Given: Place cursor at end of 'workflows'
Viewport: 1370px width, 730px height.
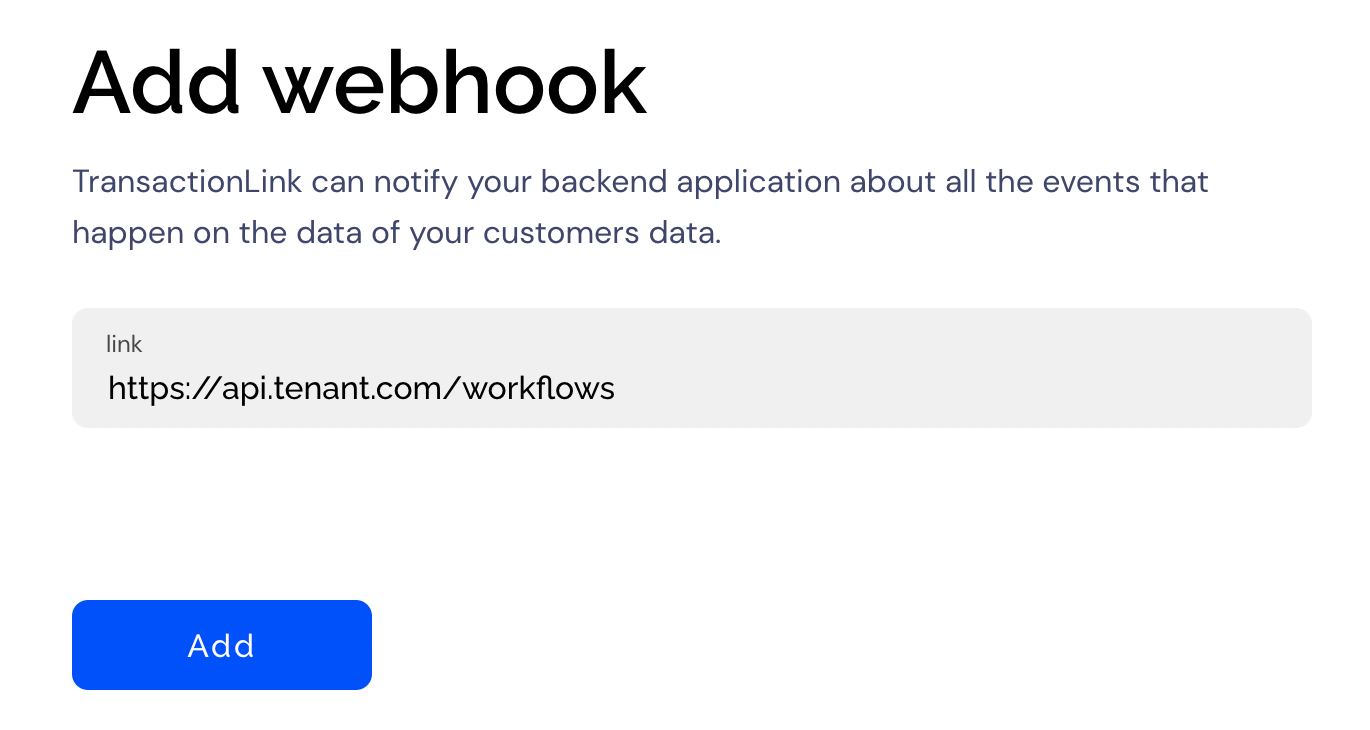Looking at the screenshot, I should 616,388.
